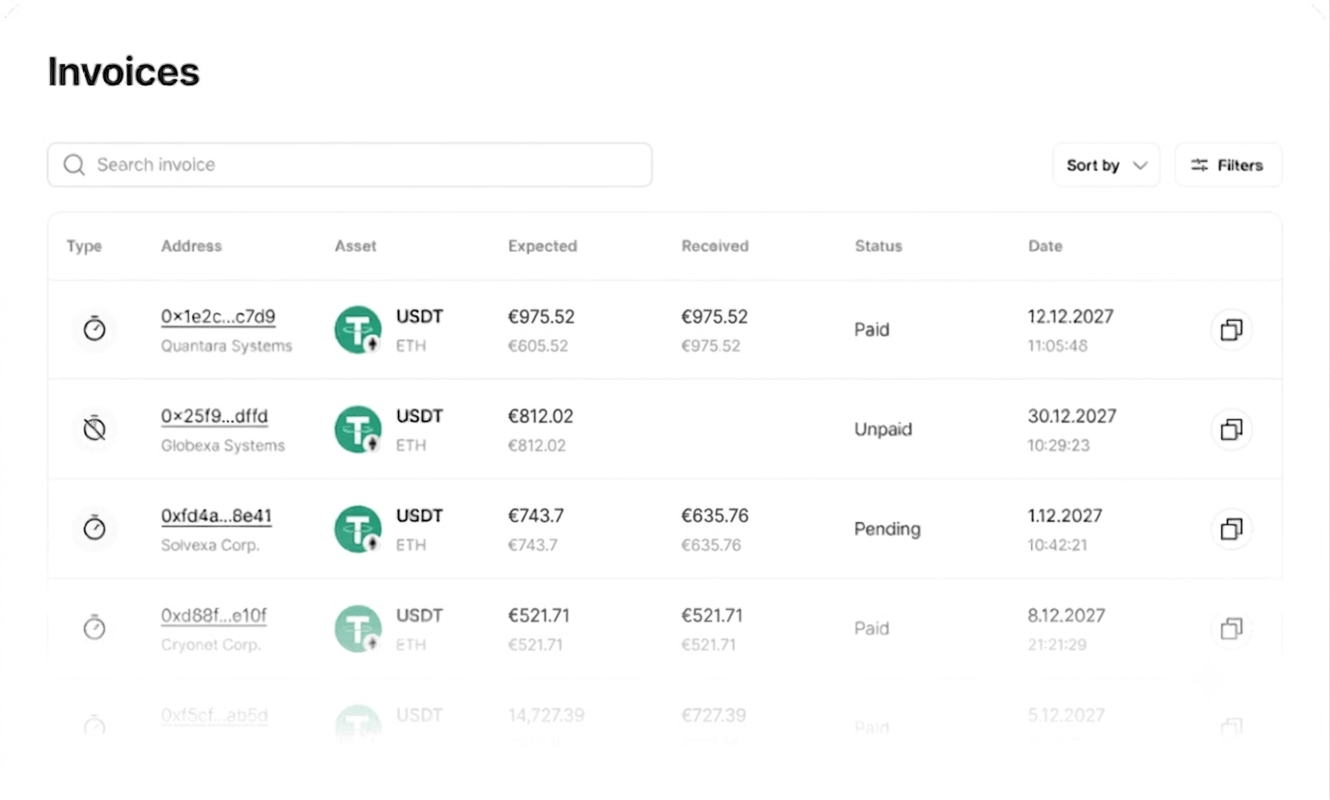1330x800 pixels.
Task: Copy the Cryonet Corp. invoice row
Action: click(1231, 628)
